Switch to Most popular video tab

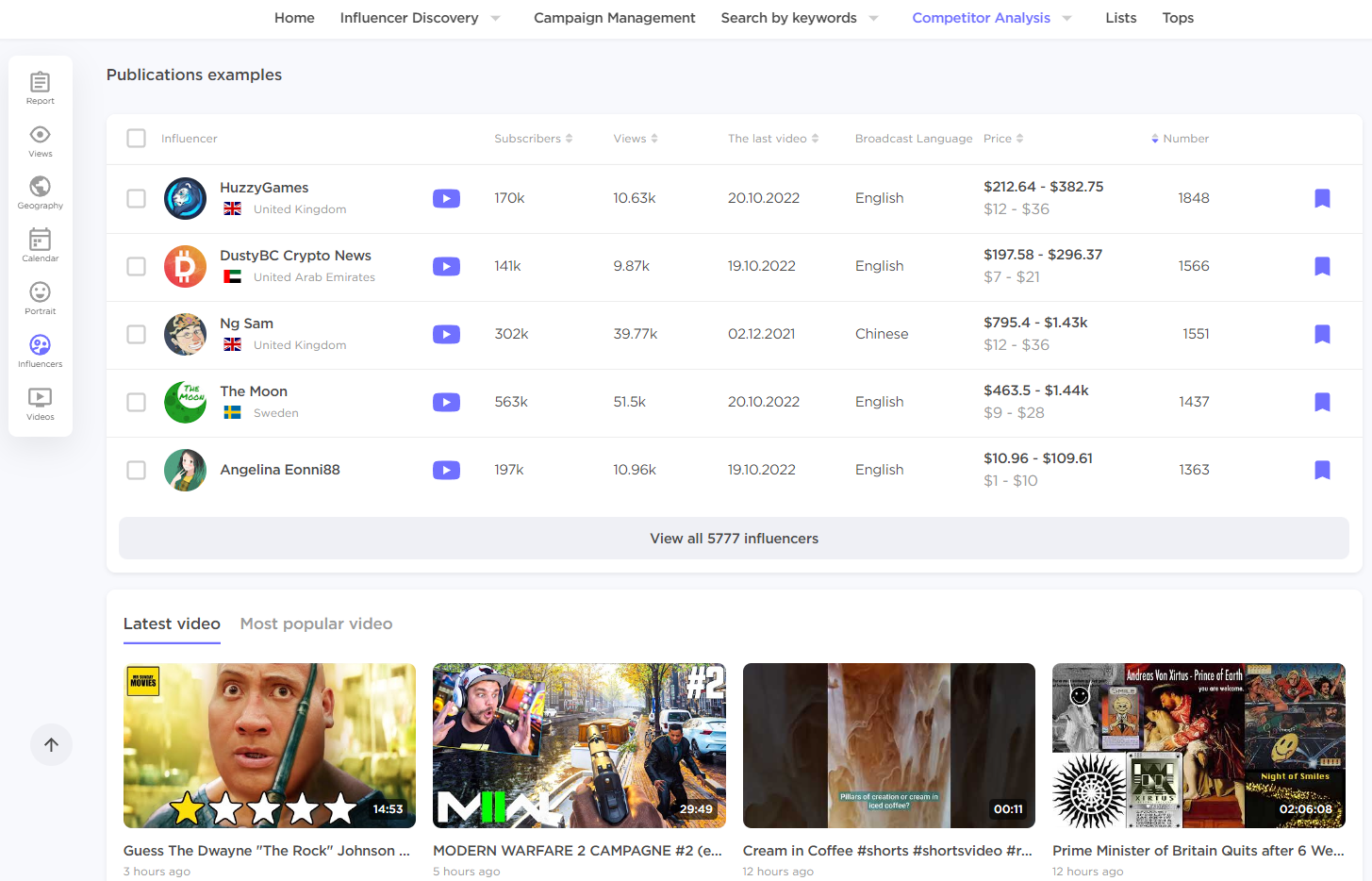(x=316, y=623)
